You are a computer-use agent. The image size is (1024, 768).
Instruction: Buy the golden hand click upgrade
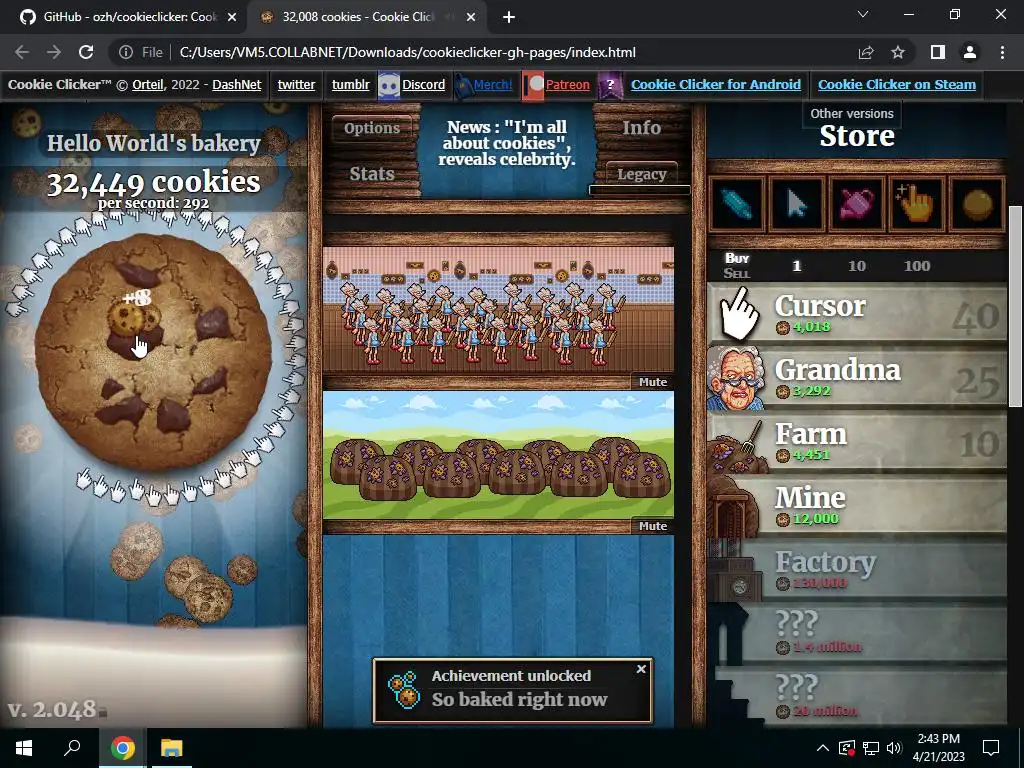click(917, 204)
